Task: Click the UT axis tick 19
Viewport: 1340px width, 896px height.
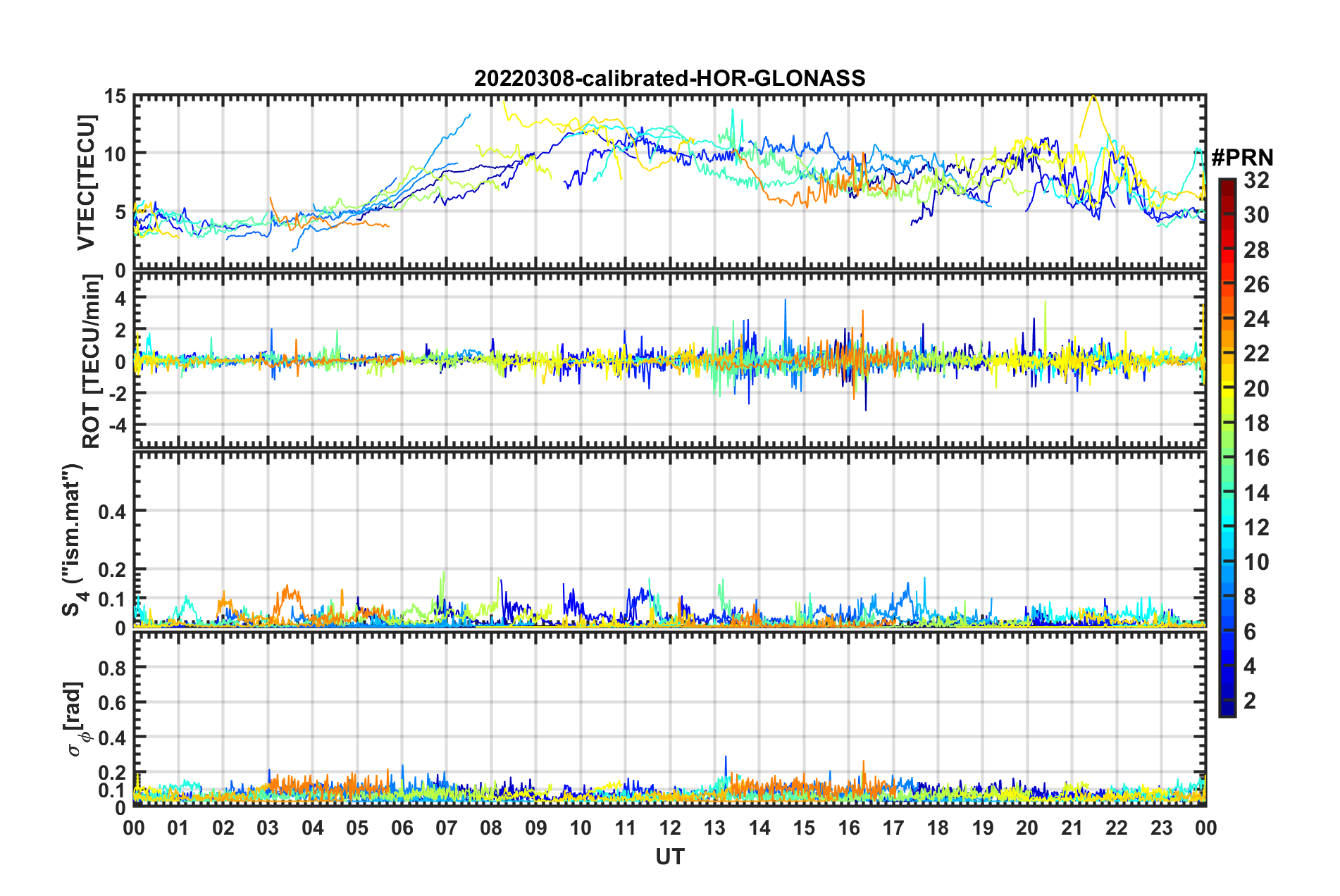Action: click(983, 828)
